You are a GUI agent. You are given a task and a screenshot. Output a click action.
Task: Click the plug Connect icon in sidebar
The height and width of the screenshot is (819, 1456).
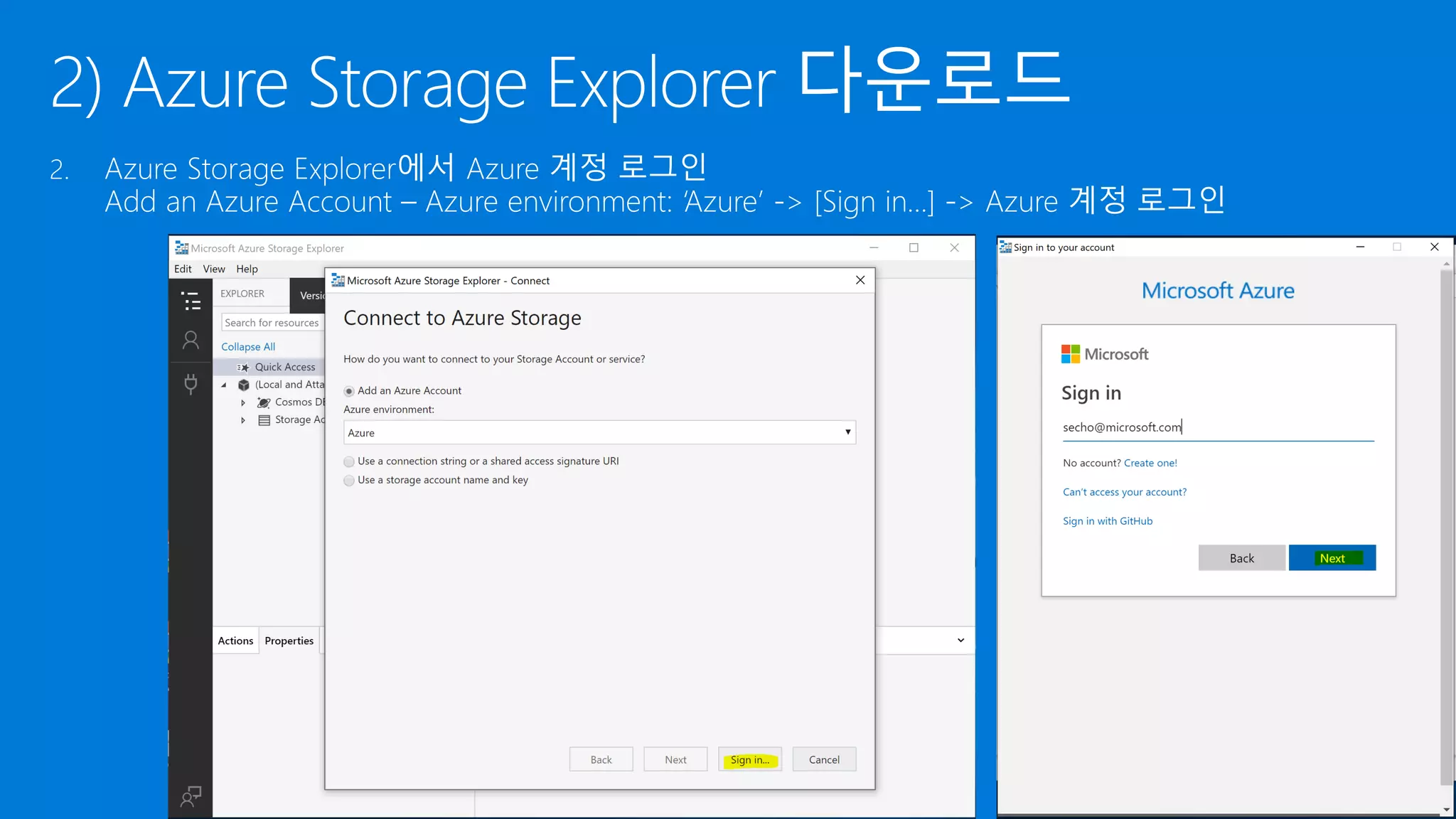pyautogui.click(x=191, y=384)
